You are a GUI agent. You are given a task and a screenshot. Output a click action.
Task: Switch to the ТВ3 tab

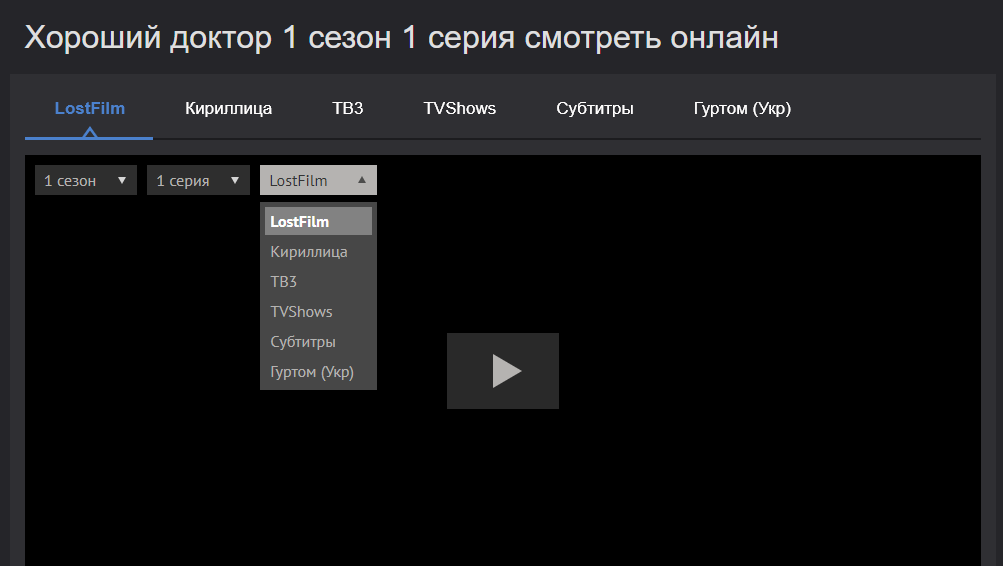[347, 109]
